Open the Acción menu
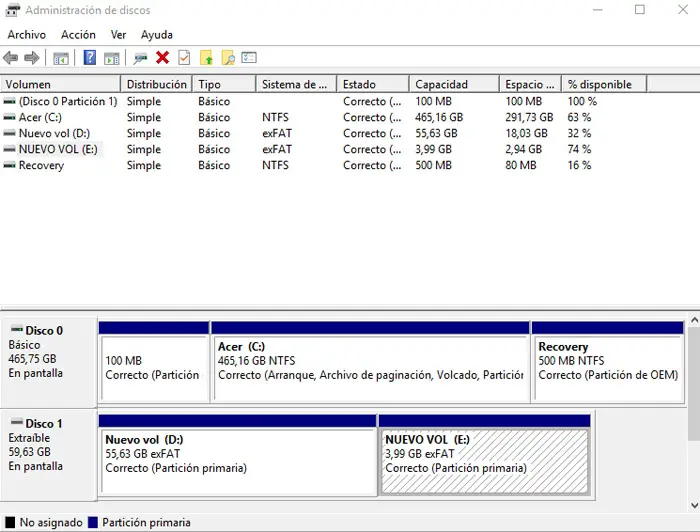This screenshot has height=532, width=700. [78, 34]
